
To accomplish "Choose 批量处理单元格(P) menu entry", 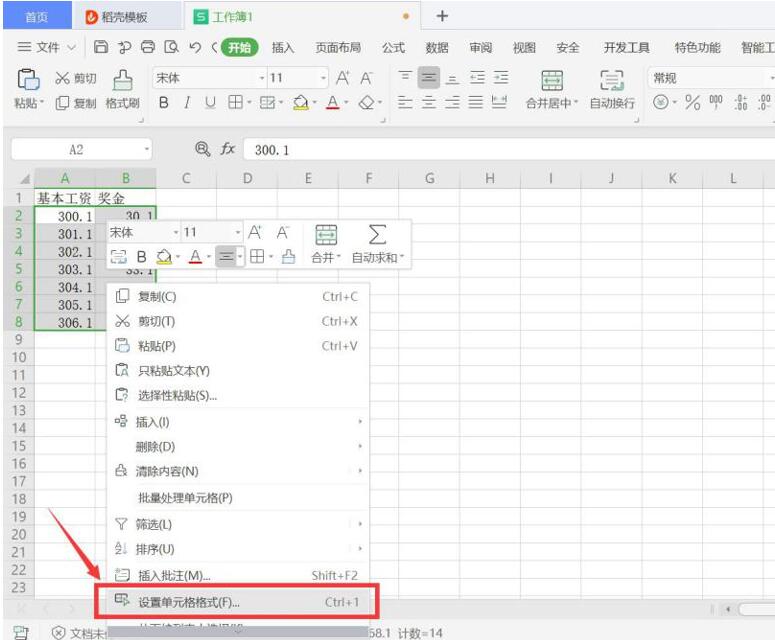I will click(x=238, y=498).
